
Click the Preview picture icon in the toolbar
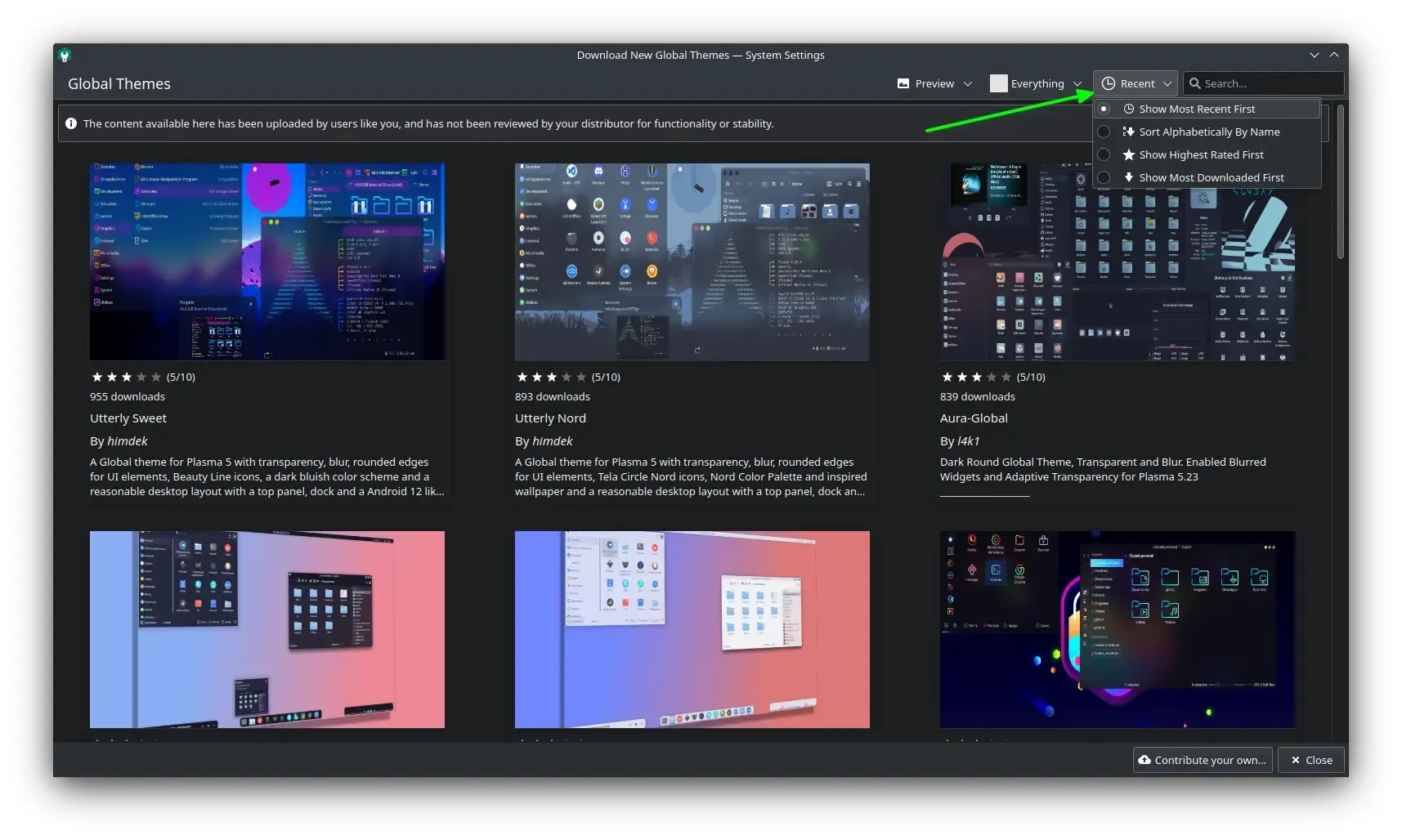click(x=903, y=83)
